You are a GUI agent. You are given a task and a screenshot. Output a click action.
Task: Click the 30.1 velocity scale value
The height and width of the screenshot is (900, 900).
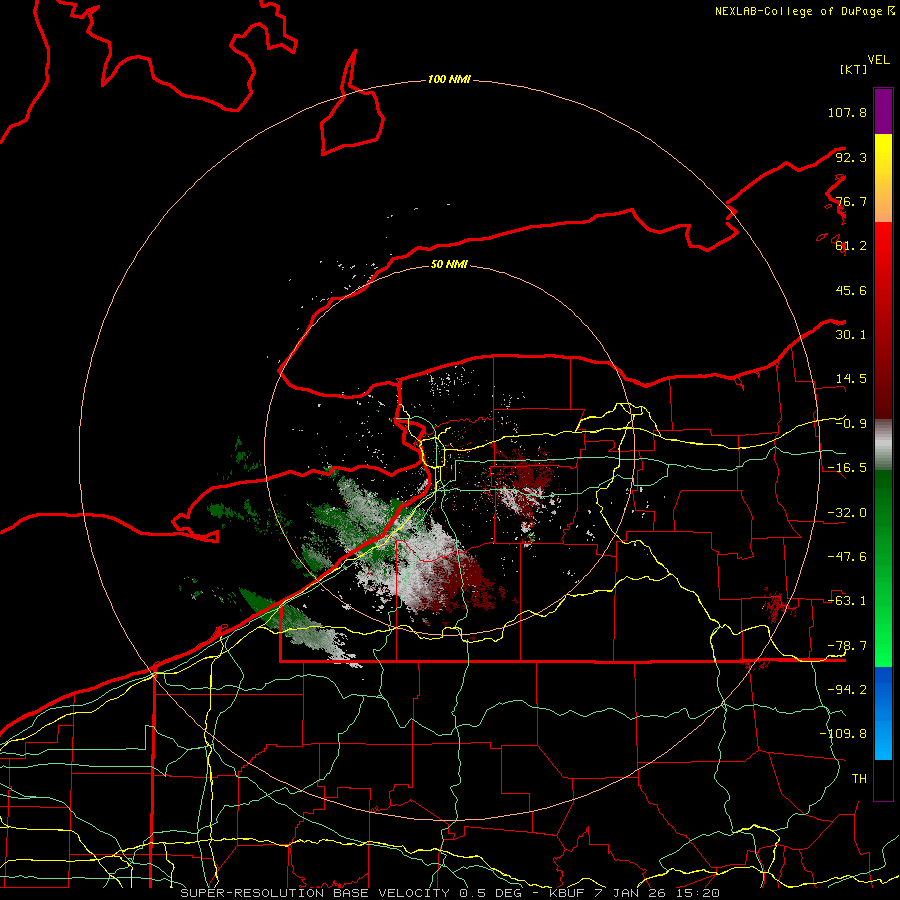pos(851,335)
